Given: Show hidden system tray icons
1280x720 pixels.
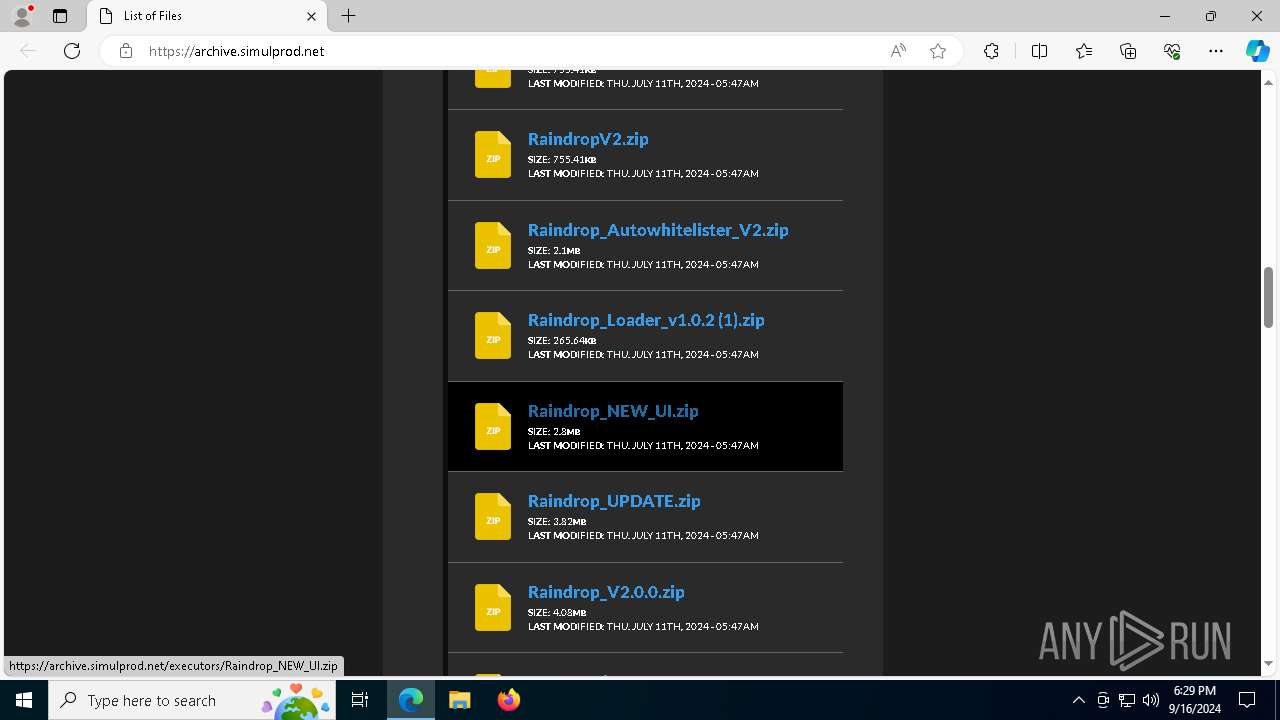Looking at the screenshot, I should tap(1078, 700).
